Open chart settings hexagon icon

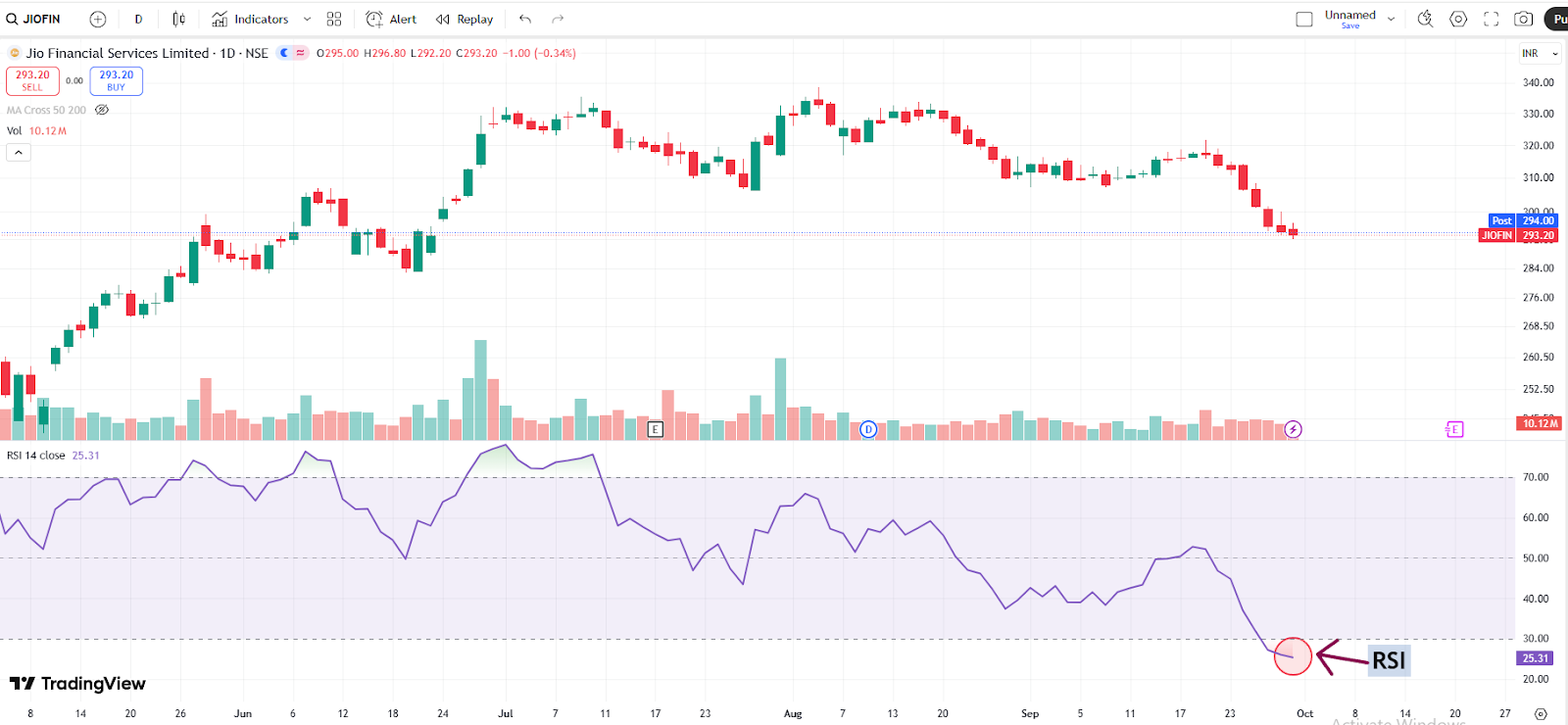1458,19
